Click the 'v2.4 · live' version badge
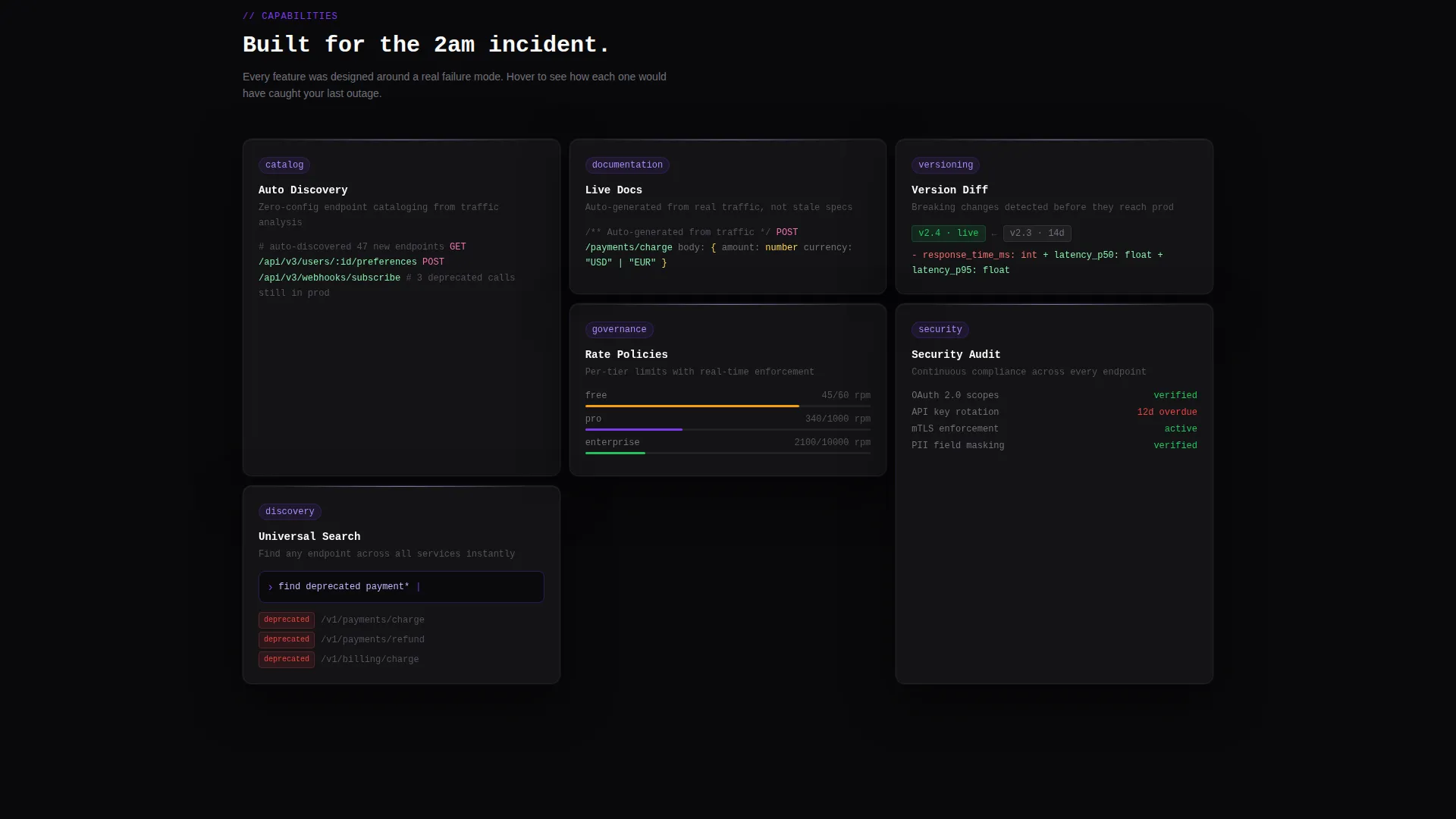This screenshot has width=1456, height=819. 948,234
